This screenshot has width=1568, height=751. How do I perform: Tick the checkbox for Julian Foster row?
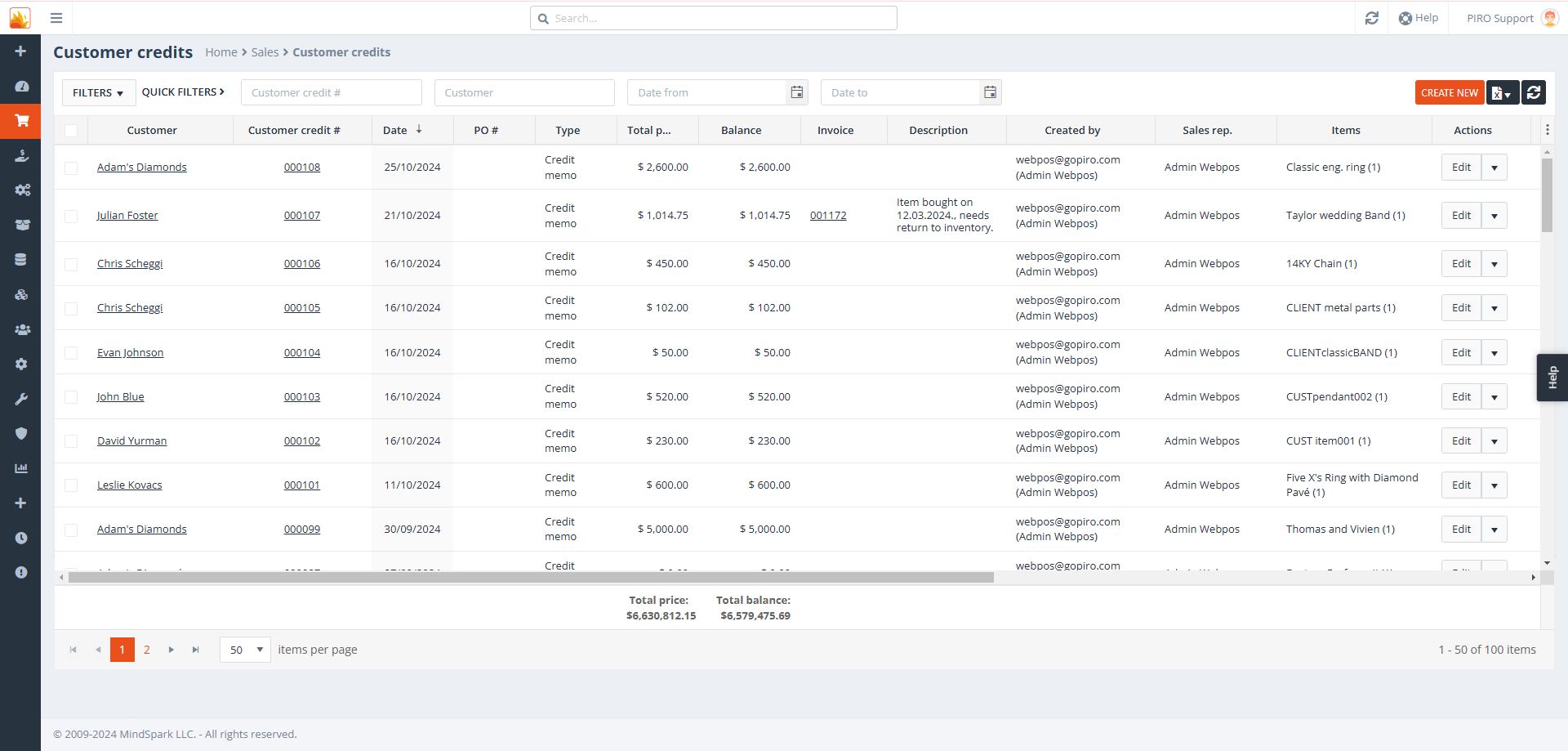[x=71, y=216]
